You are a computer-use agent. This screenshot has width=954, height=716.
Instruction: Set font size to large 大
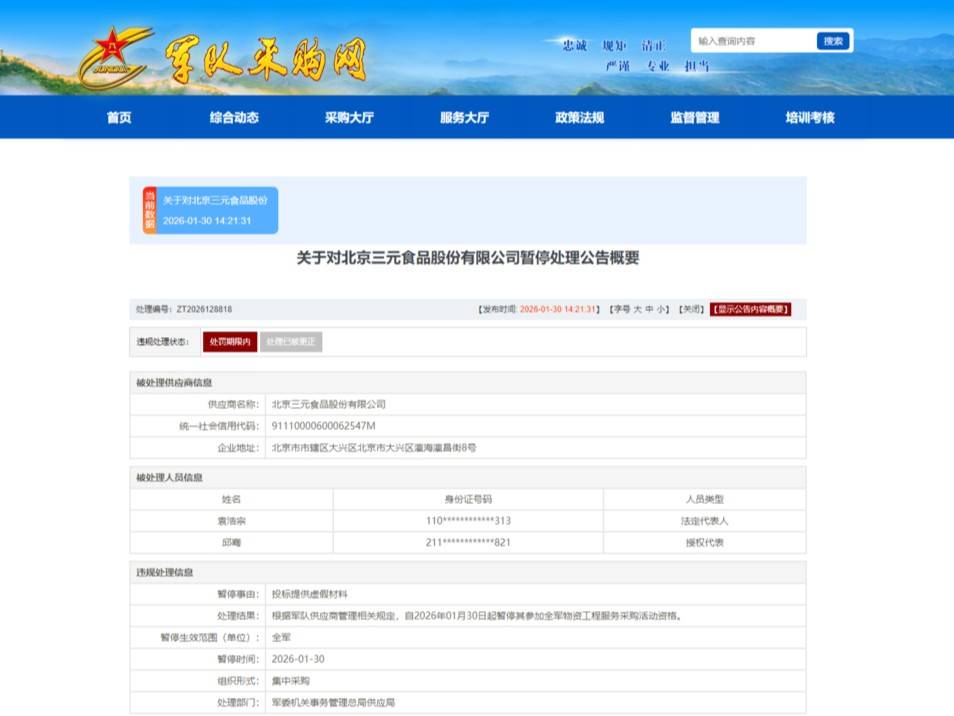(637, 310)
